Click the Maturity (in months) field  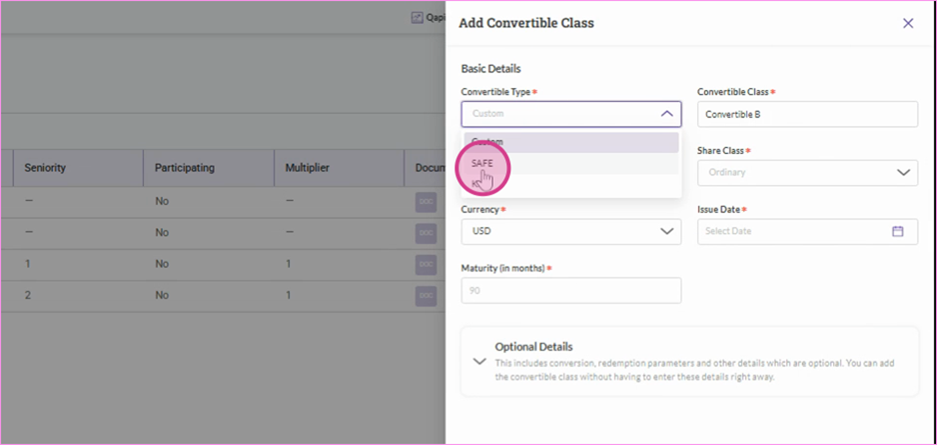click(x=571, y=290)
